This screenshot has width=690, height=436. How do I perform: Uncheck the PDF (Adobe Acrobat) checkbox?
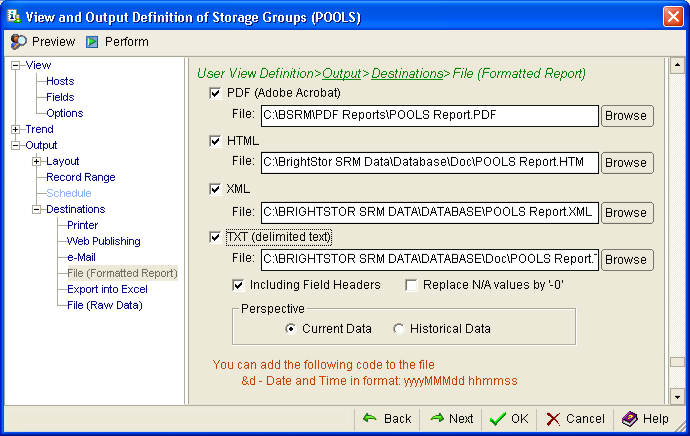[x=215, y=93]
